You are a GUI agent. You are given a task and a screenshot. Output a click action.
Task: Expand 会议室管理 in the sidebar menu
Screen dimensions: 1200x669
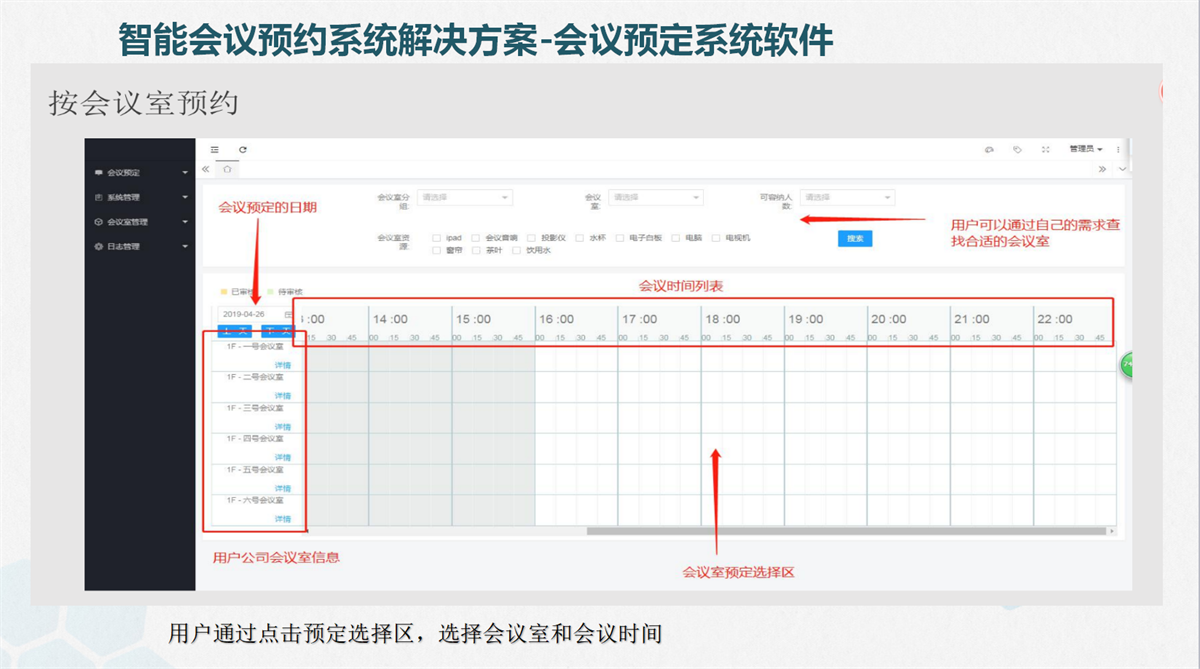139,222
